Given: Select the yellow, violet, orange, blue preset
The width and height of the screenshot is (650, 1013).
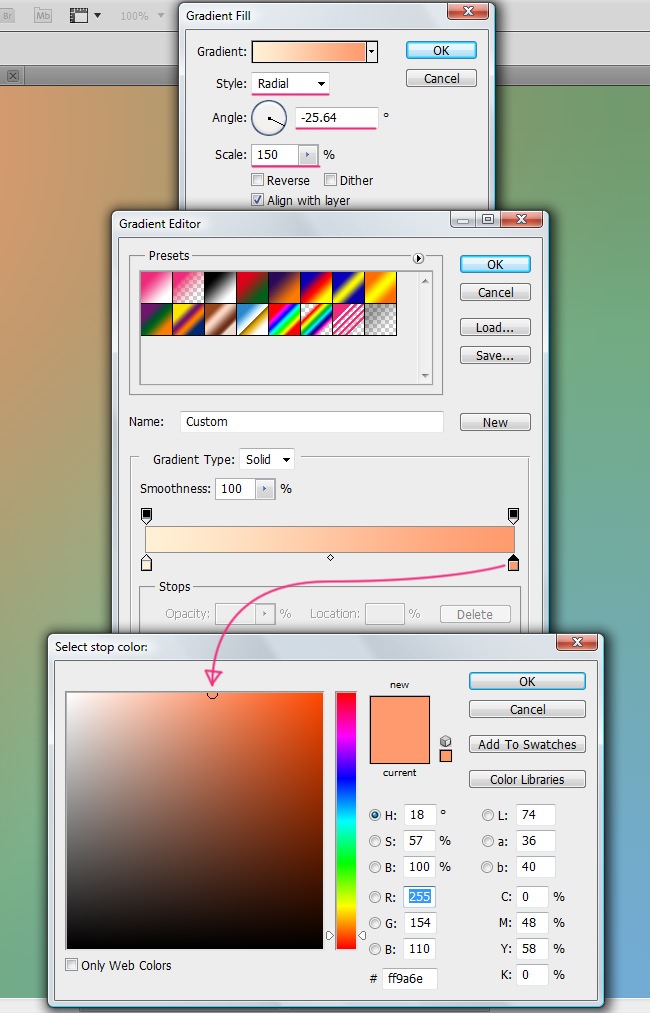Looking at the screenshot, I should [188, 319].
